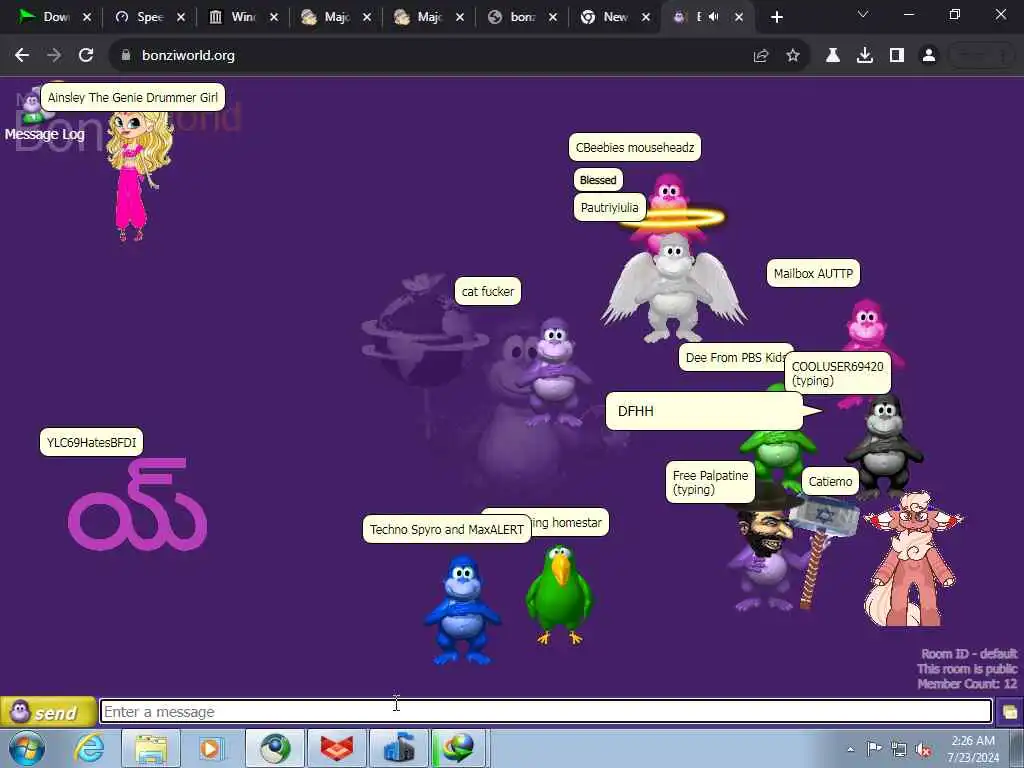Switch to the 'bonz' tab
This screenshot has width=1024, height=768.
coord(522,17)
